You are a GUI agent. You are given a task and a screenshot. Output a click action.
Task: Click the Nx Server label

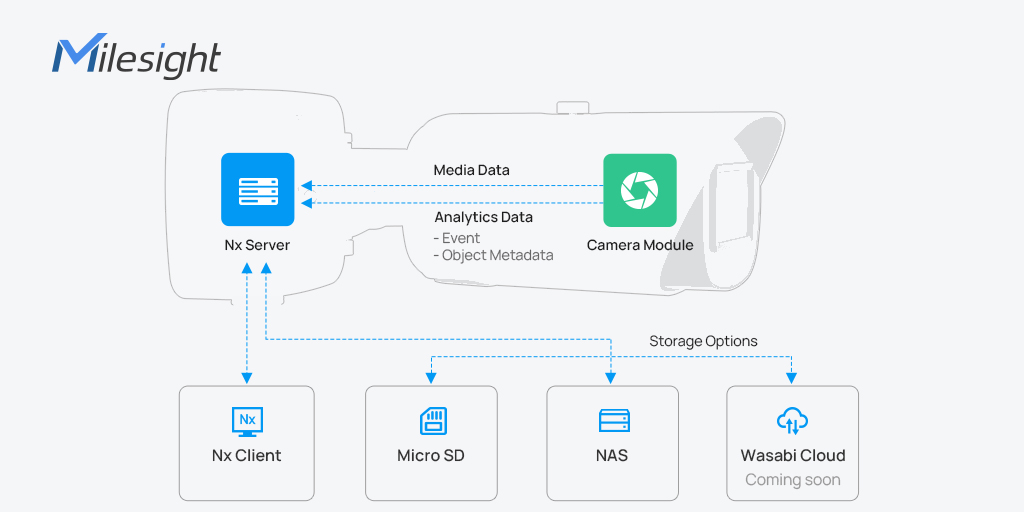pyautogui.click(x=257, y=246)
